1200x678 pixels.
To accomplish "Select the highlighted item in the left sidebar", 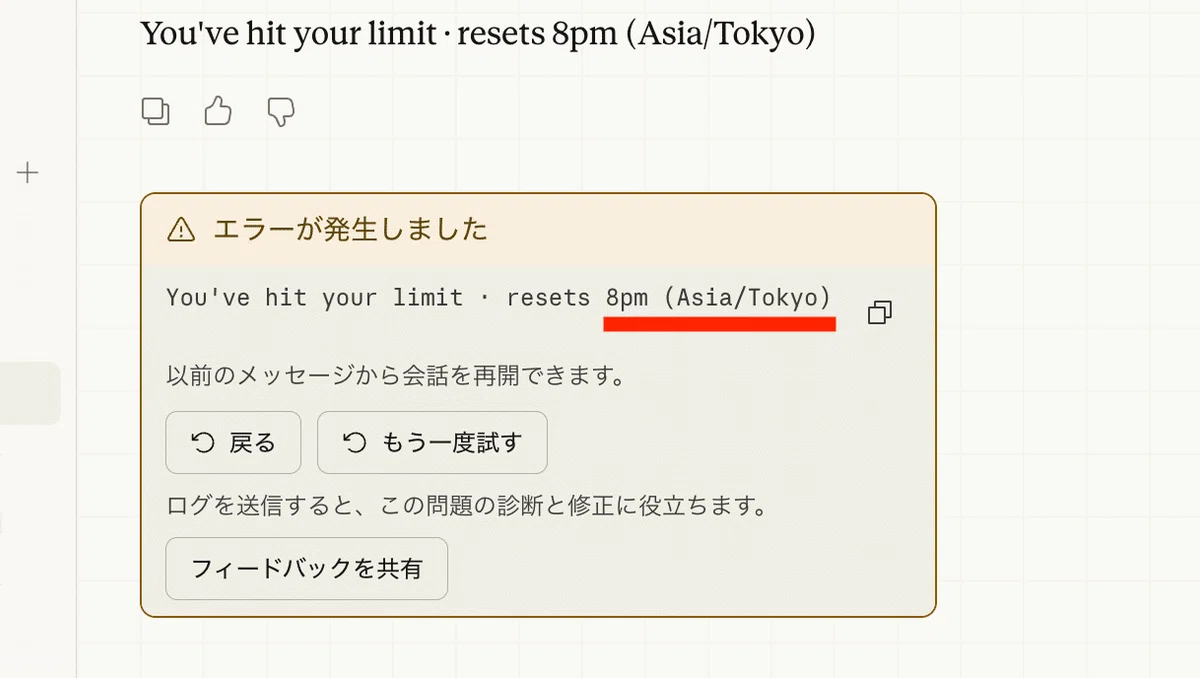I will 30,393.
